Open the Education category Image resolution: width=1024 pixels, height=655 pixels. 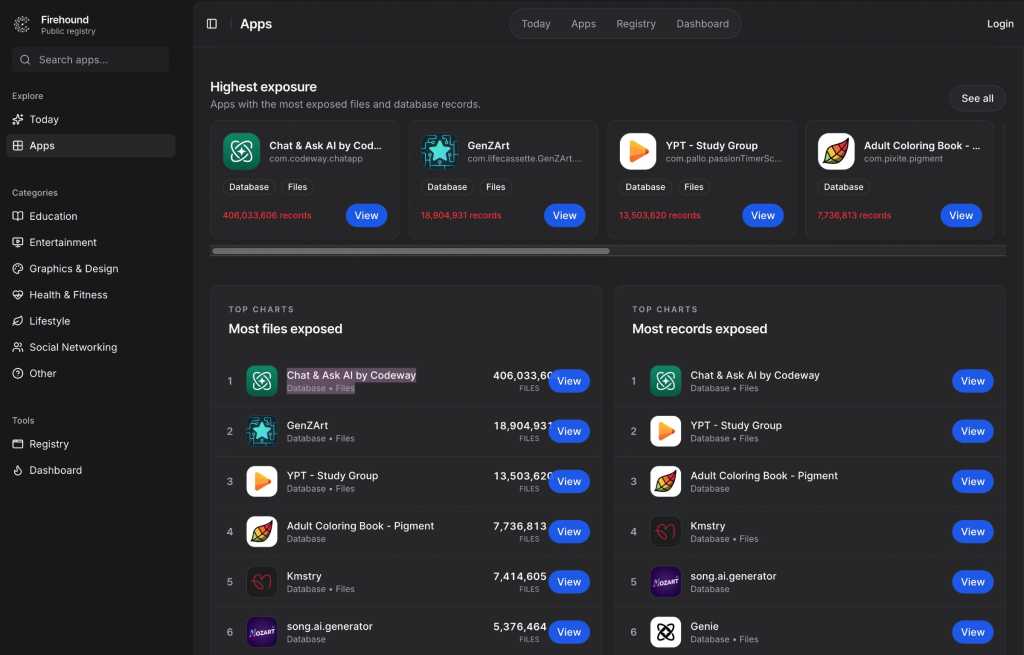(53, 216)
